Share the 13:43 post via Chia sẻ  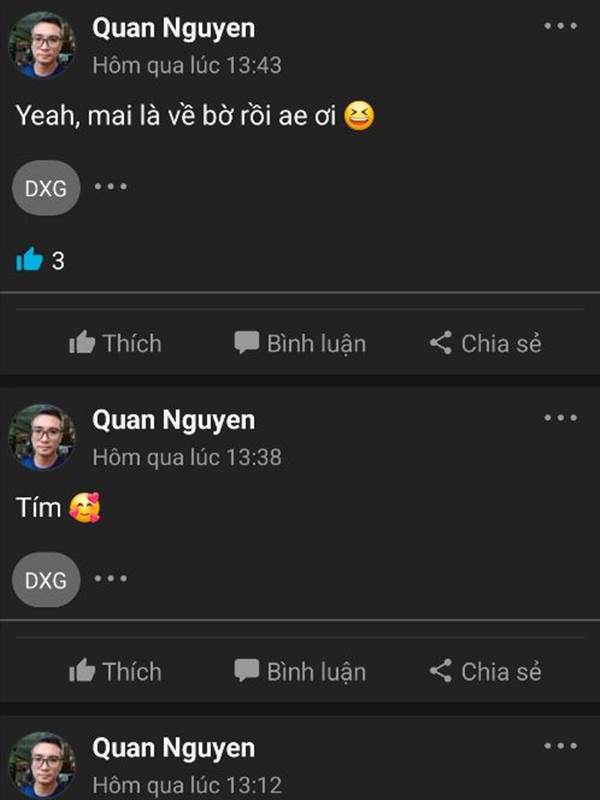(x=485, y=343)
